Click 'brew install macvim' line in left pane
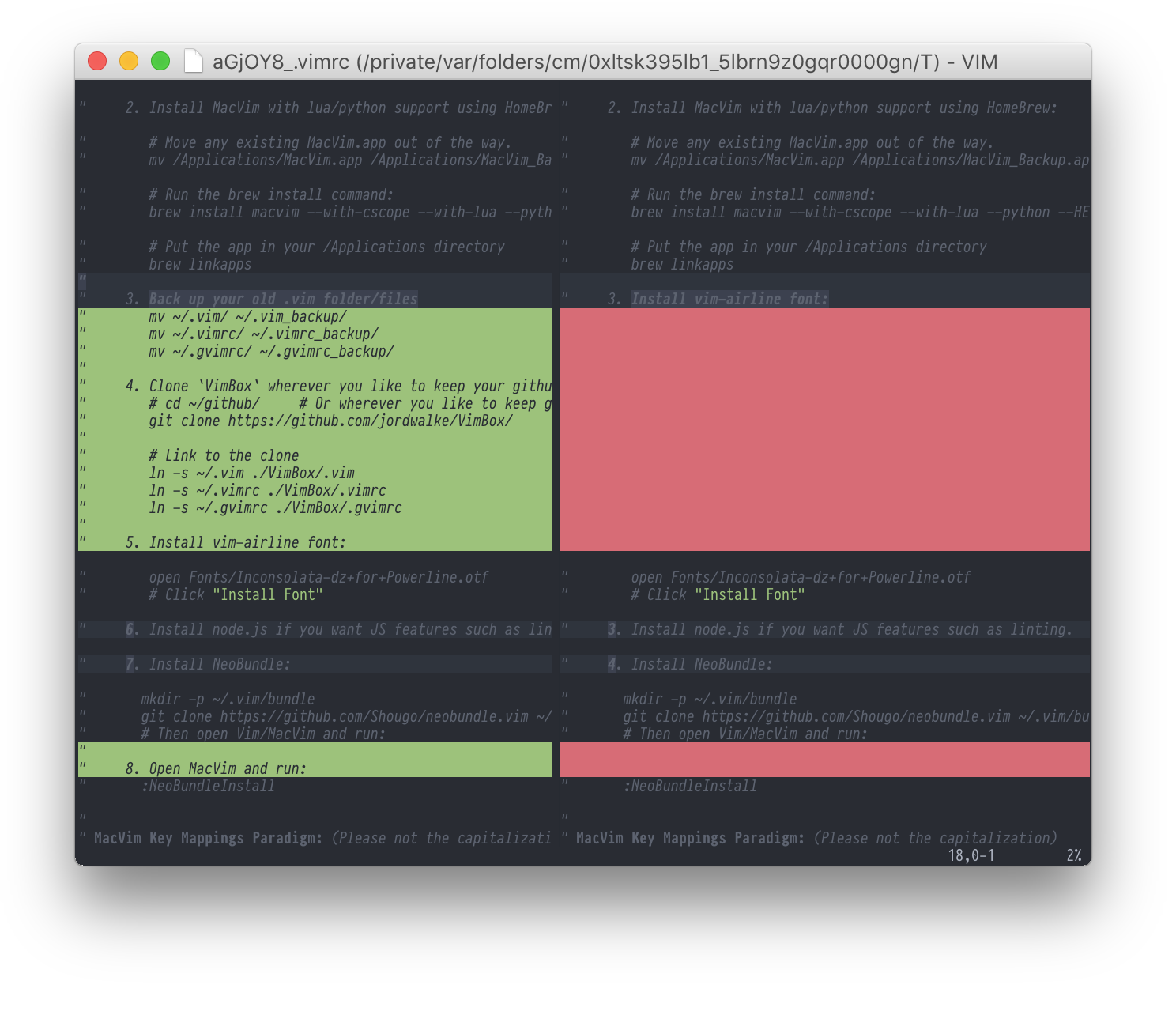 350,212
